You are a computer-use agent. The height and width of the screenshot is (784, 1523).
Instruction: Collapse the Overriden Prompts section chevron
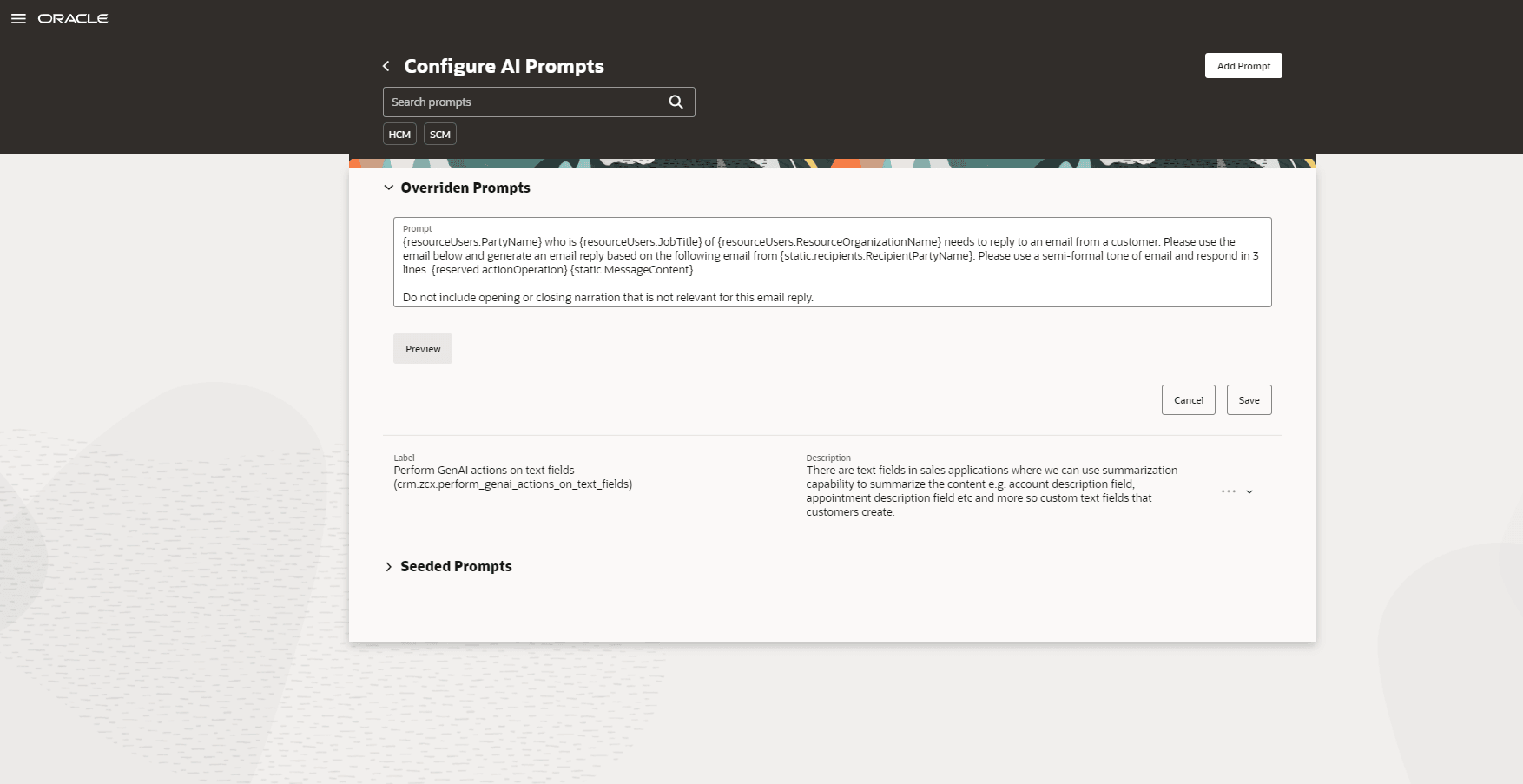click(388, 188)
